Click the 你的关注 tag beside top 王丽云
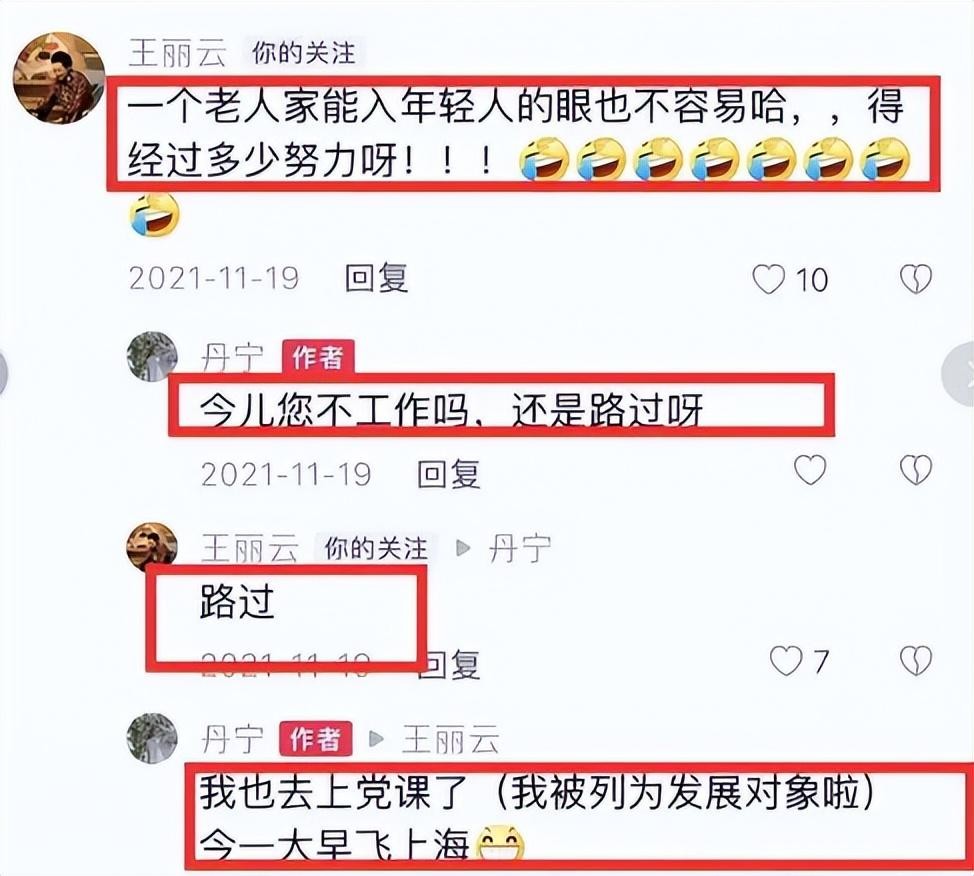Image resolution: width=974 pixels, height=876 pixels. [x=304, y=53]
